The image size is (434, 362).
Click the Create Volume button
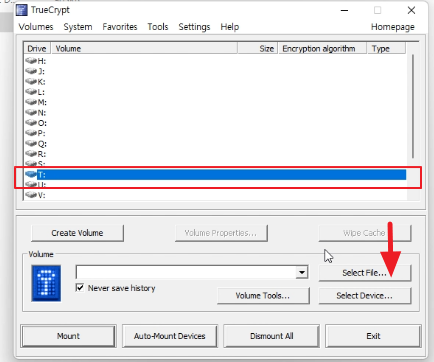(77, 233)
